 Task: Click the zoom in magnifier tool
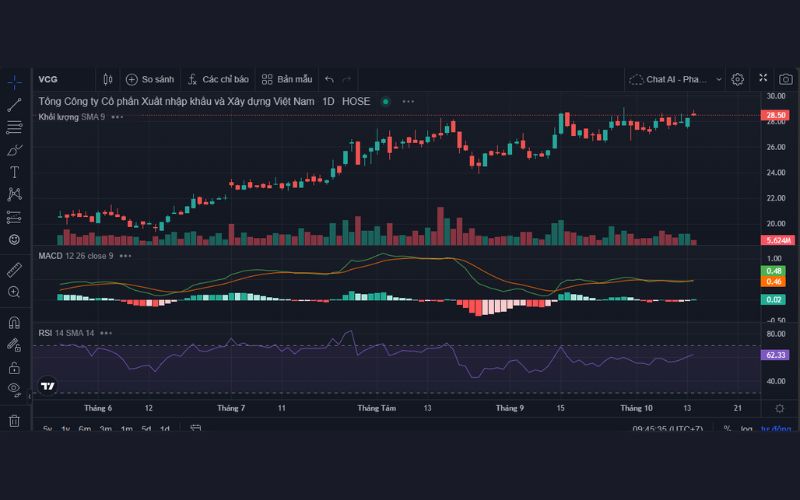14,292
